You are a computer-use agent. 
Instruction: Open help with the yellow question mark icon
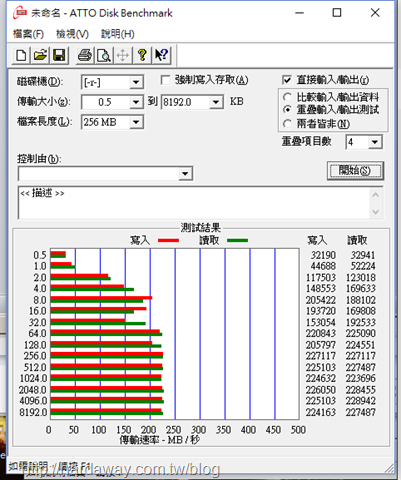[x=142, y=55]
